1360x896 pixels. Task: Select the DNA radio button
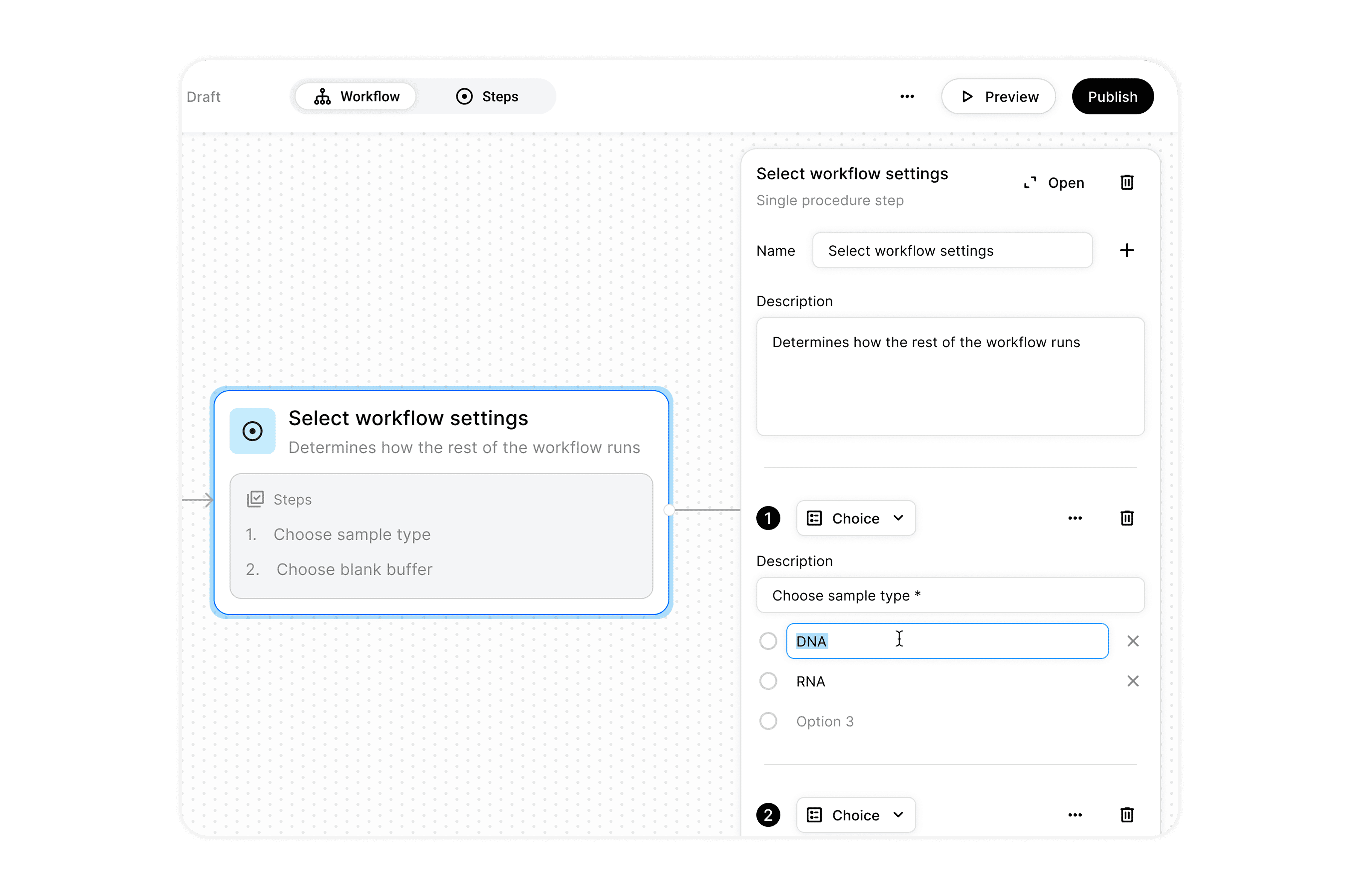point(768,641)
